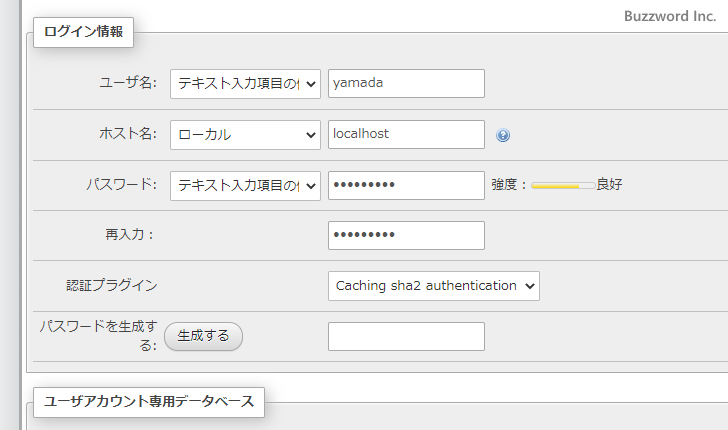Click into the パスワード password field

pyautogui.click(x=406, y=185)
